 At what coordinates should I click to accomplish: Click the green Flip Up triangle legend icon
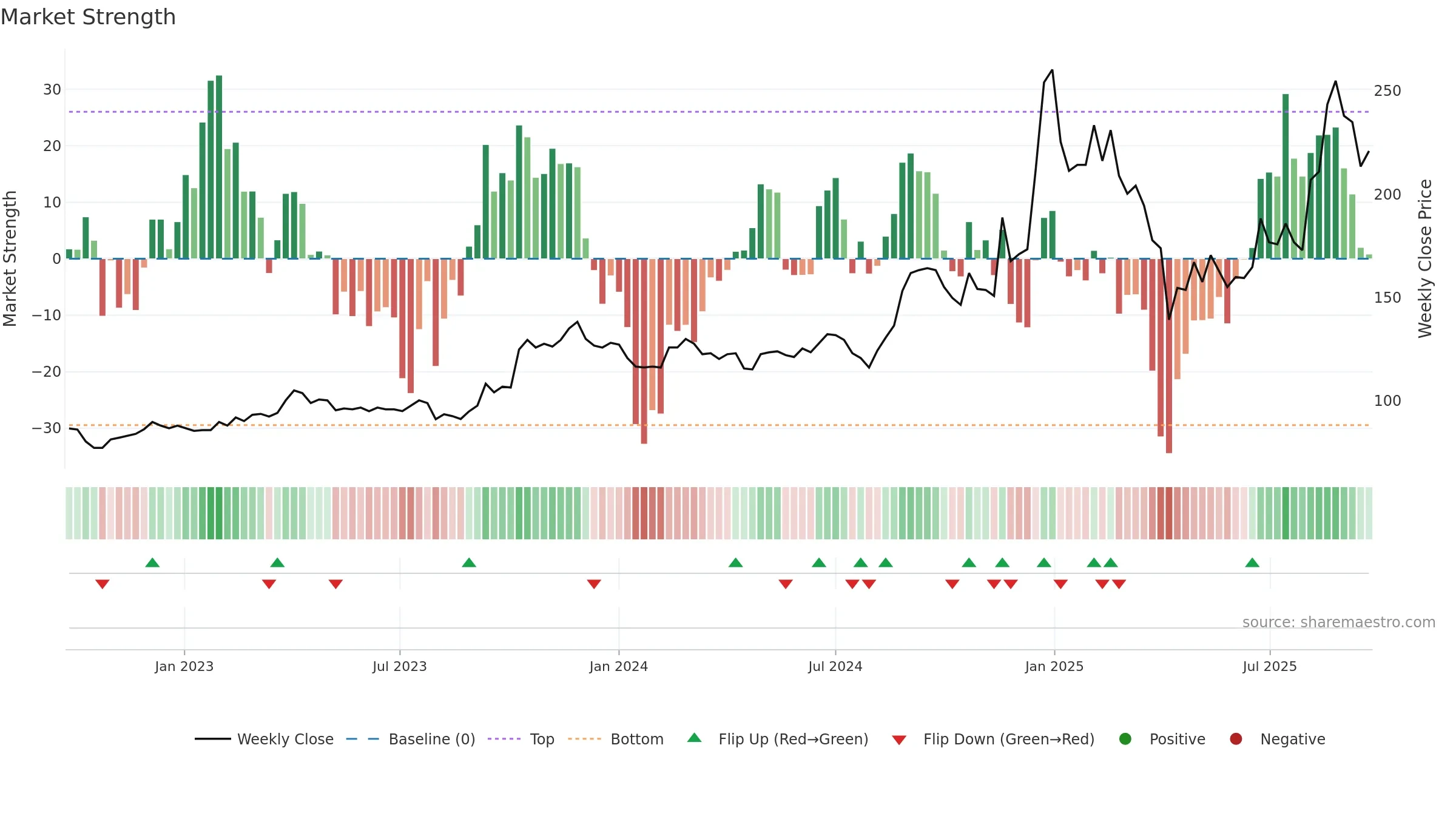[695, 738]
